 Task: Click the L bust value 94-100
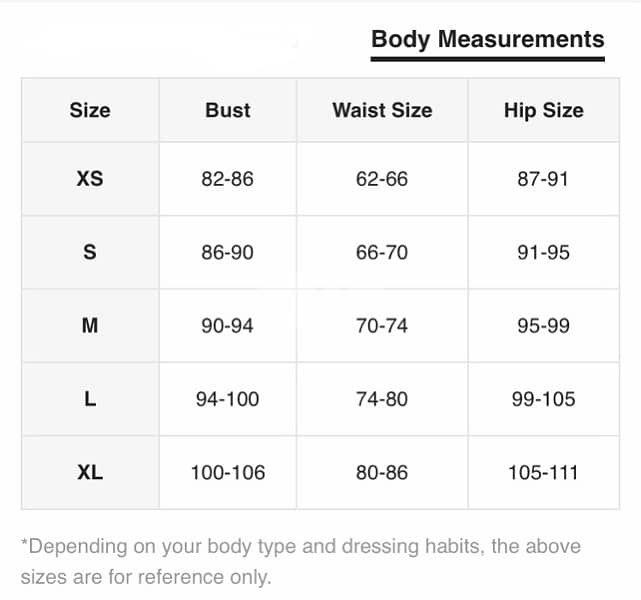227,399
